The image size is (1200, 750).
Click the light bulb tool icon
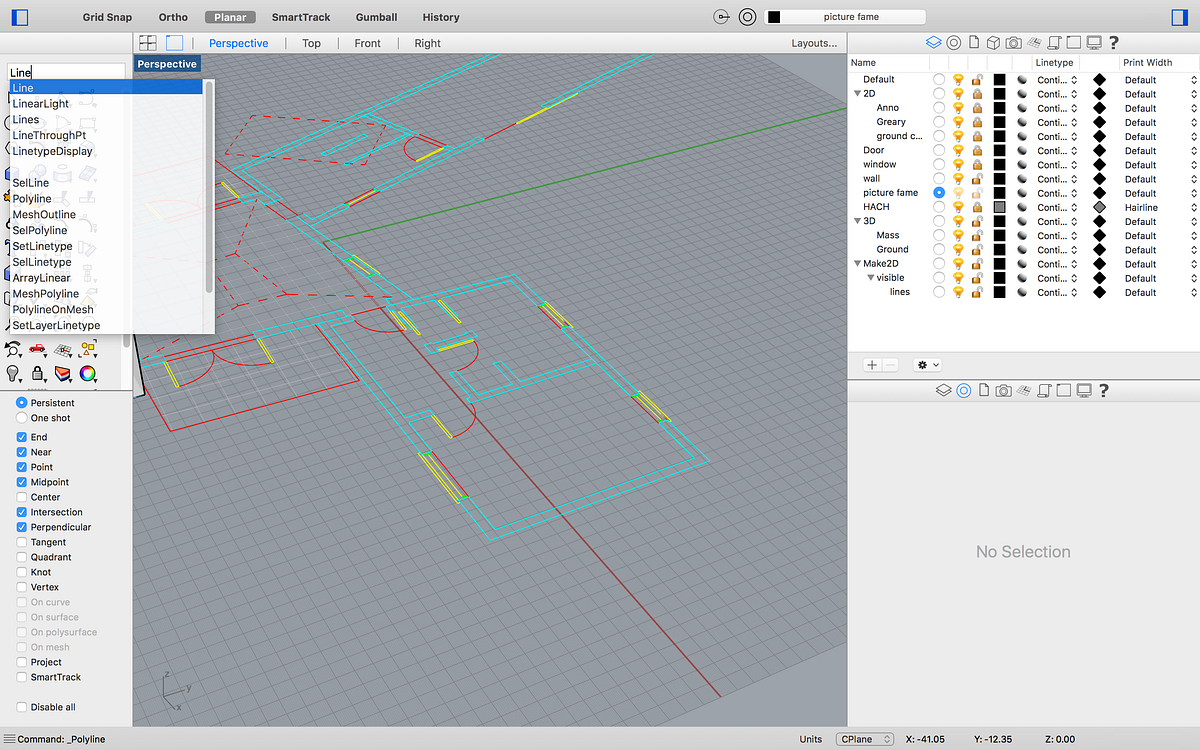(12, 374)
